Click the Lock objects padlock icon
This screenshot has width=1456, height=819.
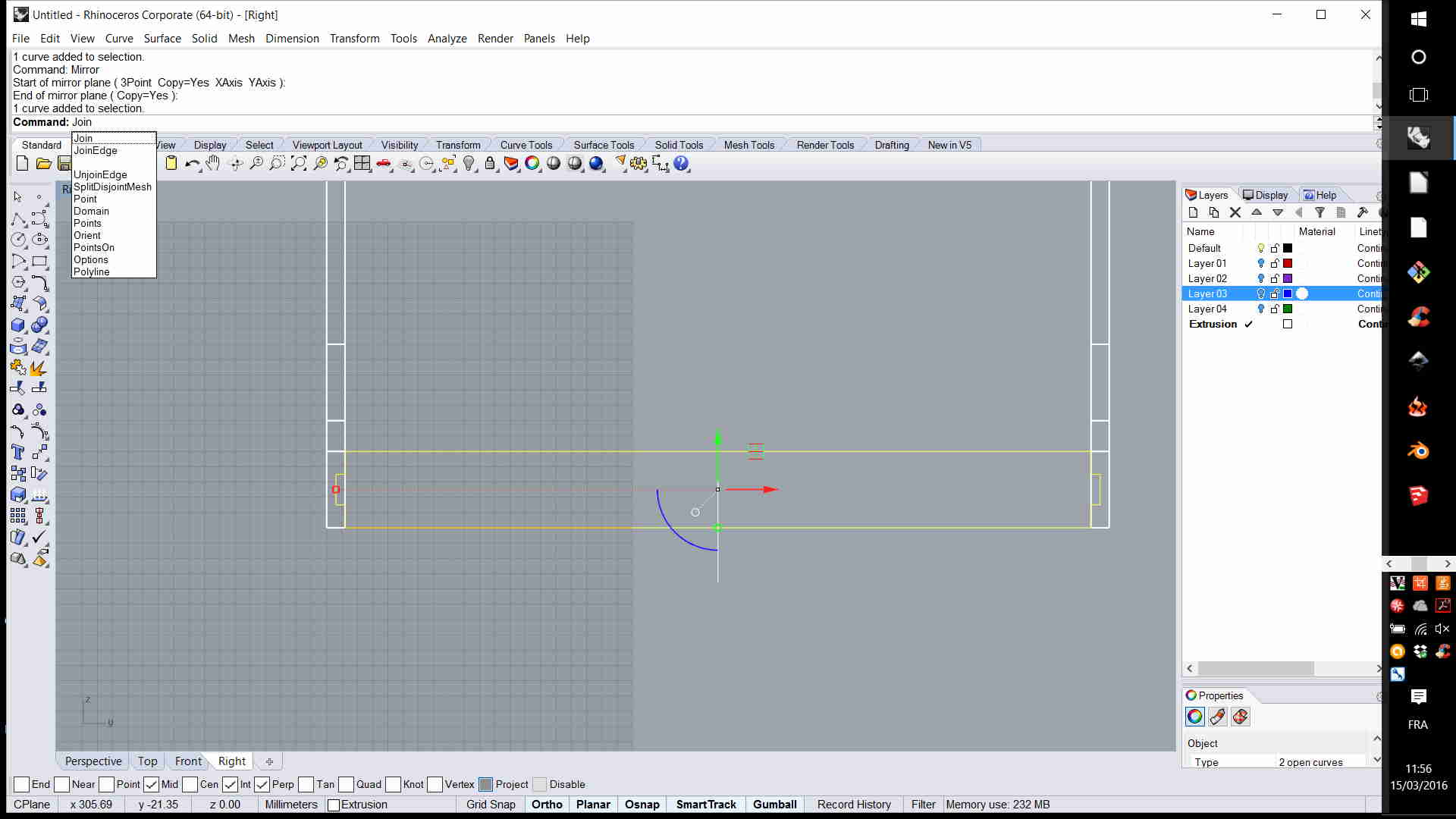[x=490, y=164]
